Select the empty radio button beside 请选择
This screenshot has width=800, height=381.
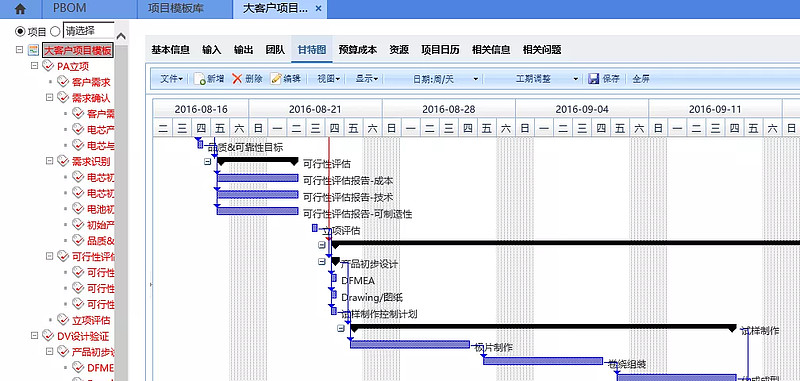click(55, 32)
